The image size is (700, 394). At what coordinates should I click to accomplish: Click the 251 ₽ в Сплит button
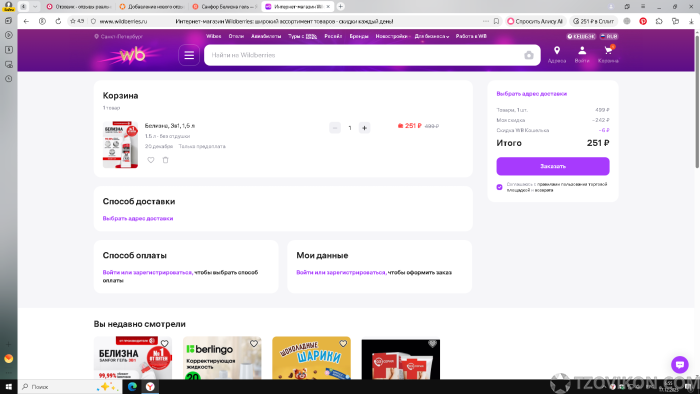click(x=593, y=21)
